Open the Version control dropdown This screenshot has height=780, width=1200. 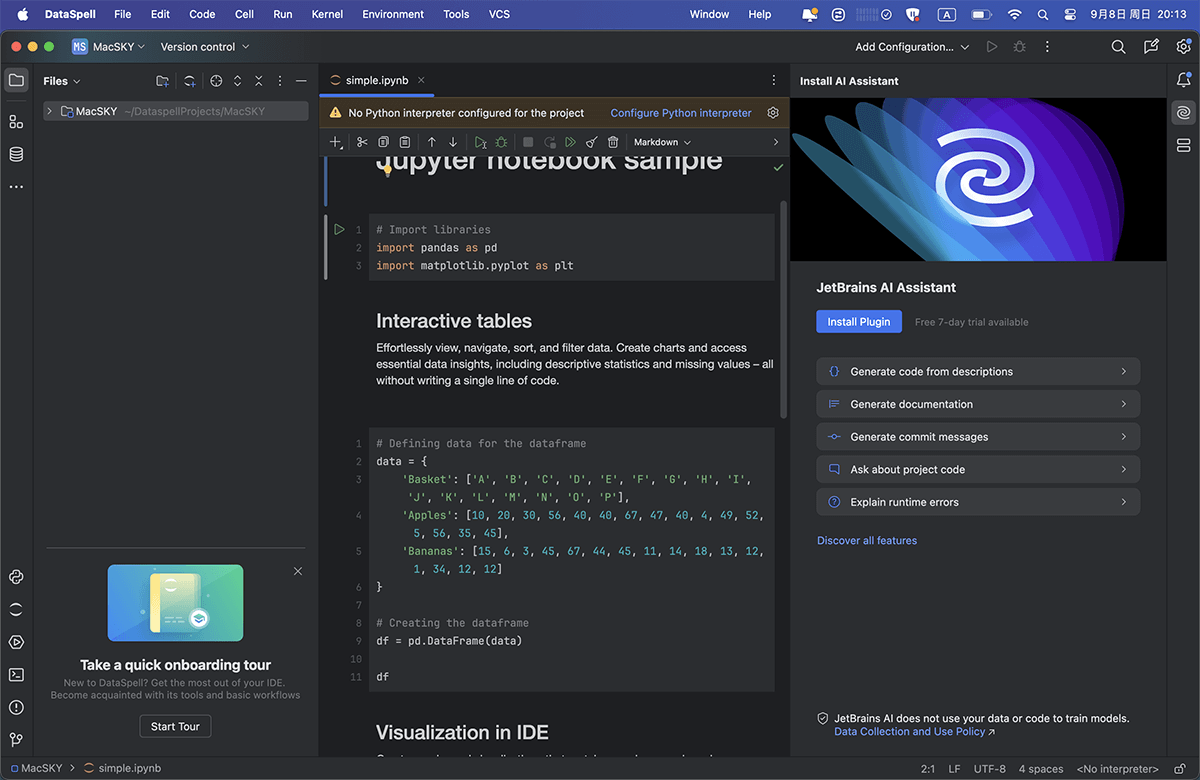coord(205,47)
